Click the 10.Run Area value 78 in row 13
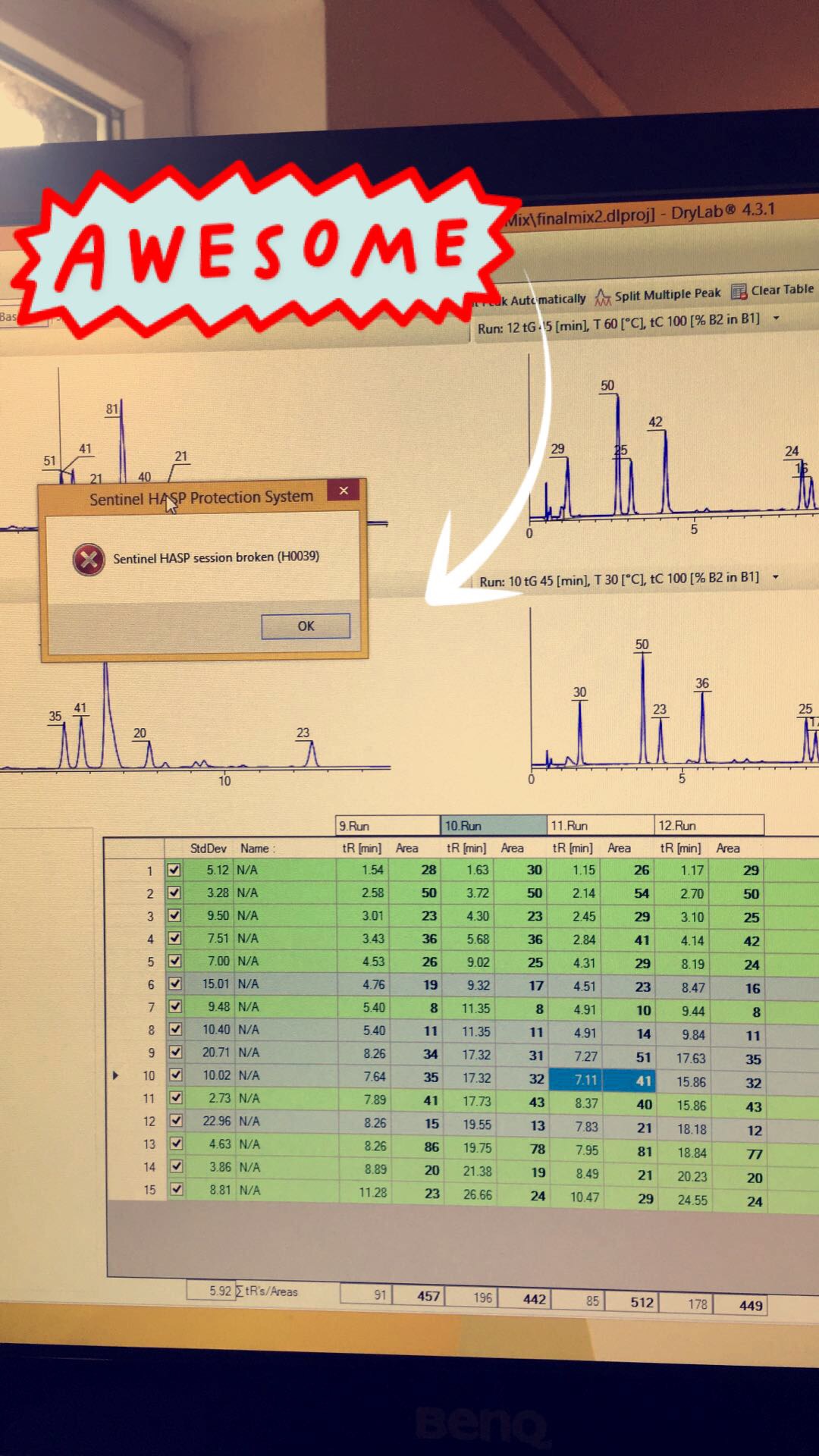Screen dimensions: 819x1456 (x=538, y=1149)
